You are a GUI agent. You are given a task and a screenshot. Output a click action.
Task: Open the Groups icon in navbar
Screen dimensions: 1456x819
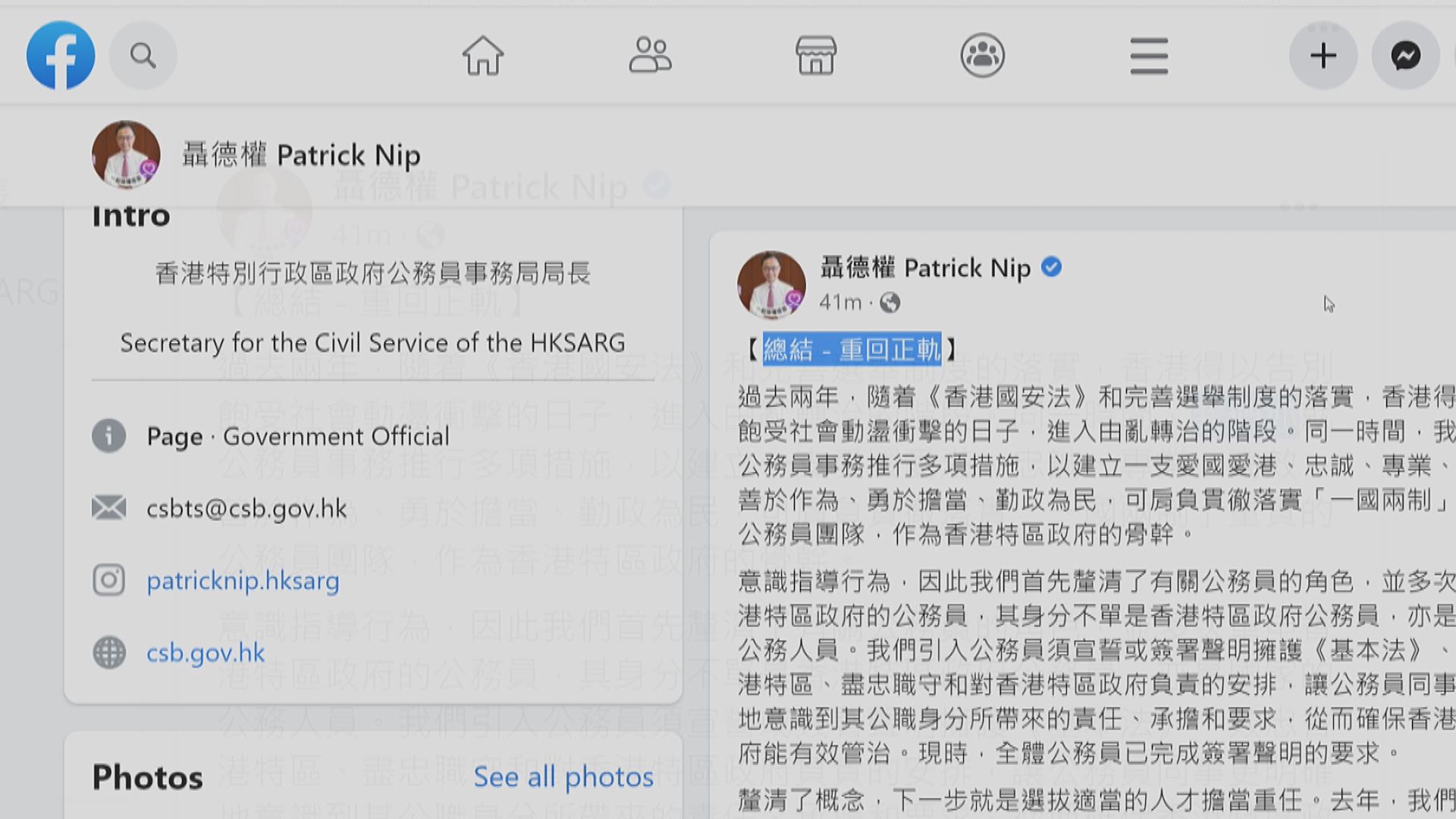click(x=982, y=55)
